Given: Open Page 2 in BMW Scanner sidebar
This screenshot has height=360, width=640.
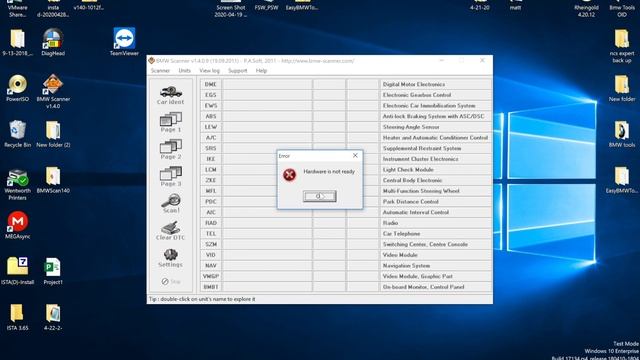Looking at the screenshot, I should (x=171, y=150).
